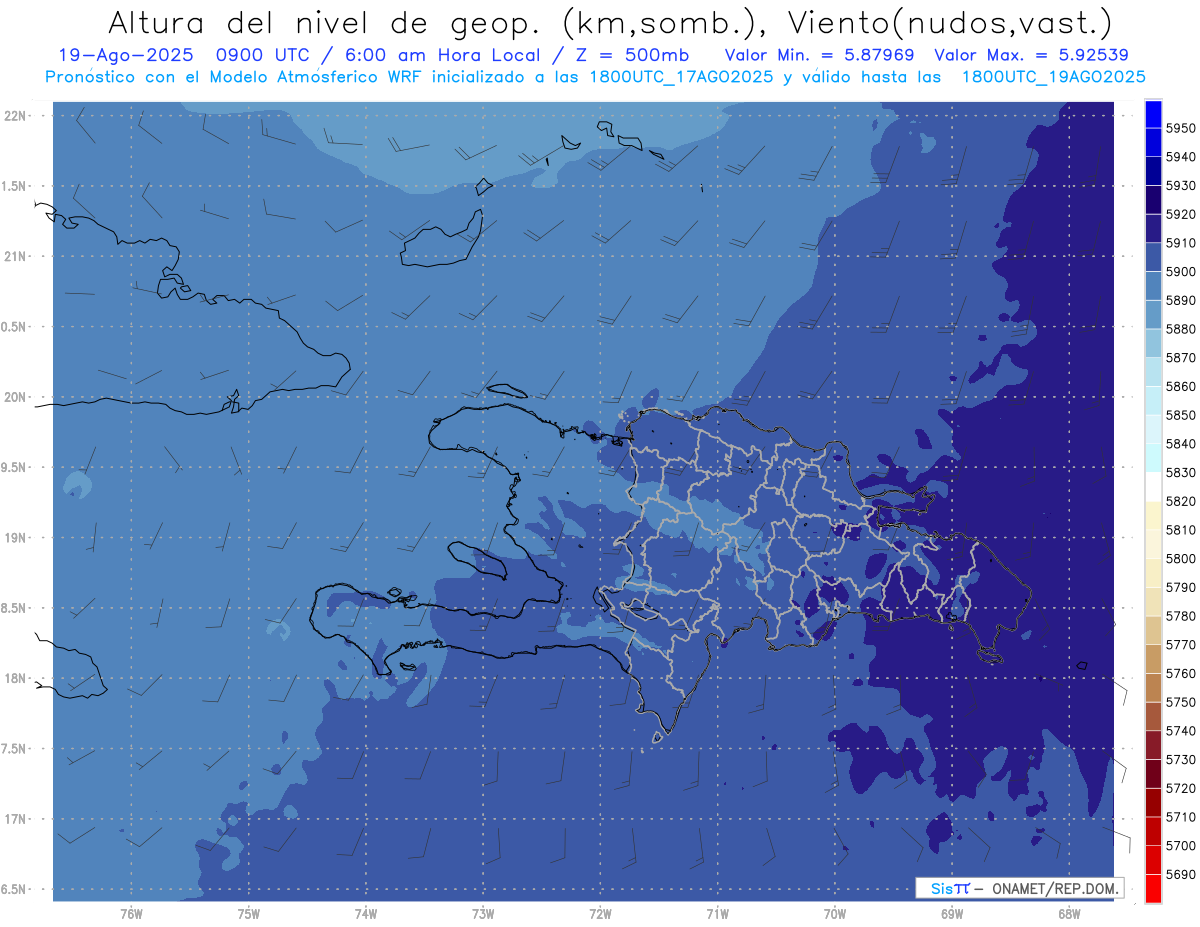1200x927 pixels.
Task: Click the 21N latitude axis label
Action: pos(17,257)
